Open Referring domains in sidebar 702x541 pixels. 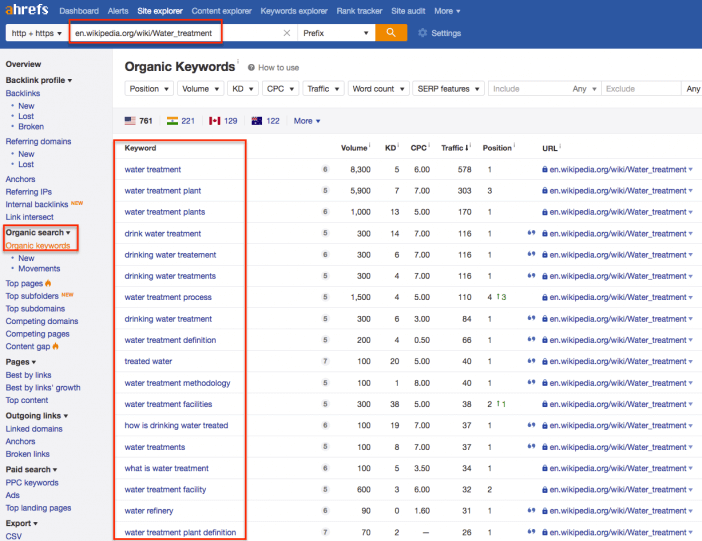(x=38, y=142)
